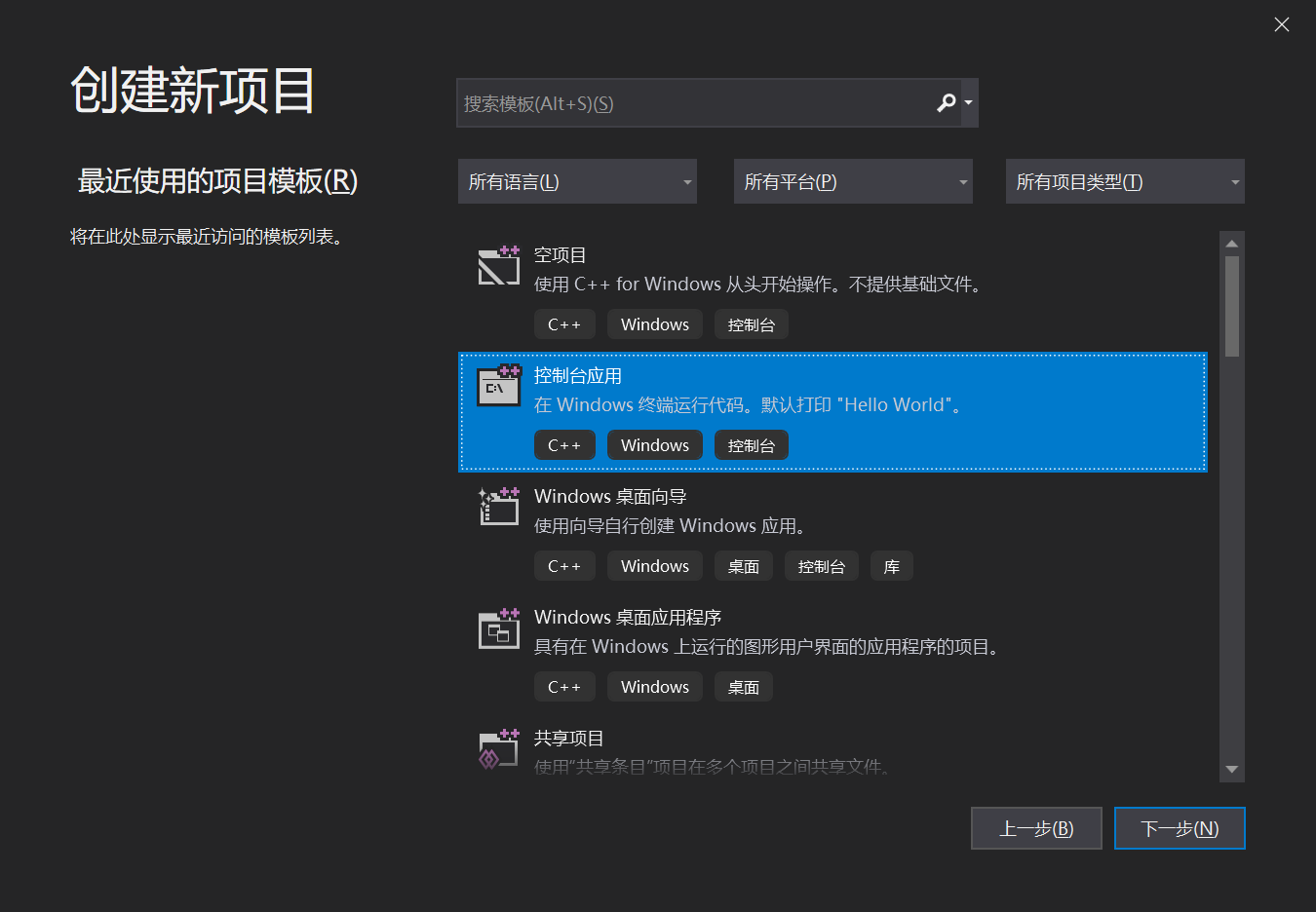Close the create project dialog
Screen dimensions: 1316x912
coord(1282,24)
